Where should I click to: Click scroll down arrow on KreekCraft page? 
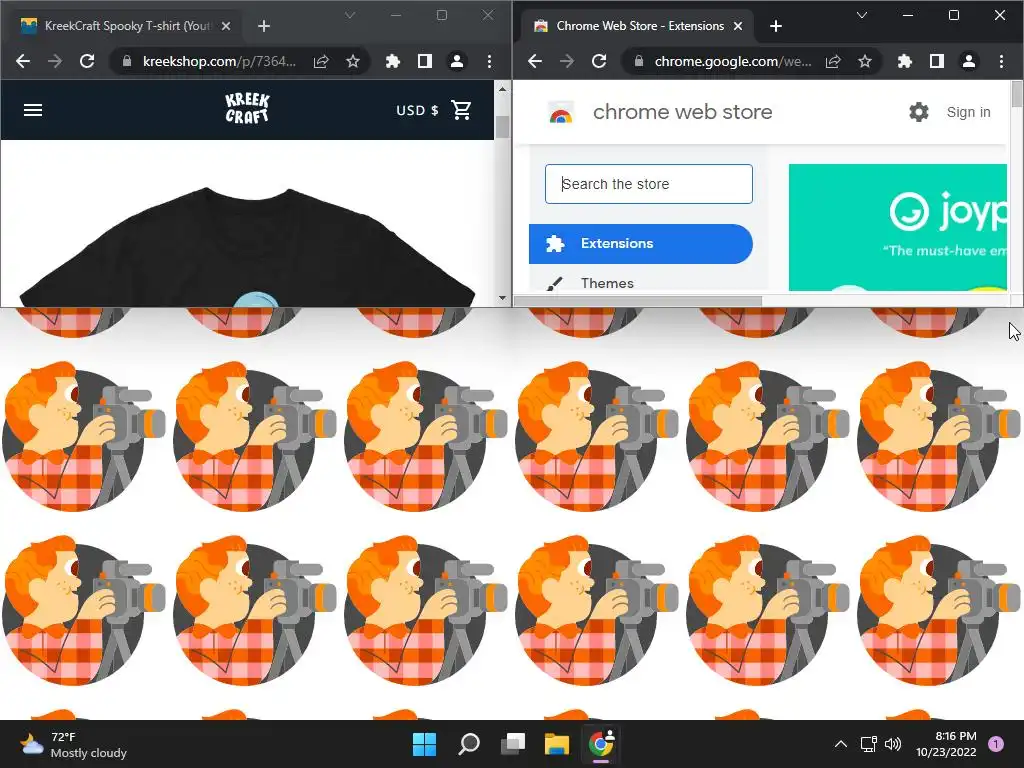tap(502, 298)
